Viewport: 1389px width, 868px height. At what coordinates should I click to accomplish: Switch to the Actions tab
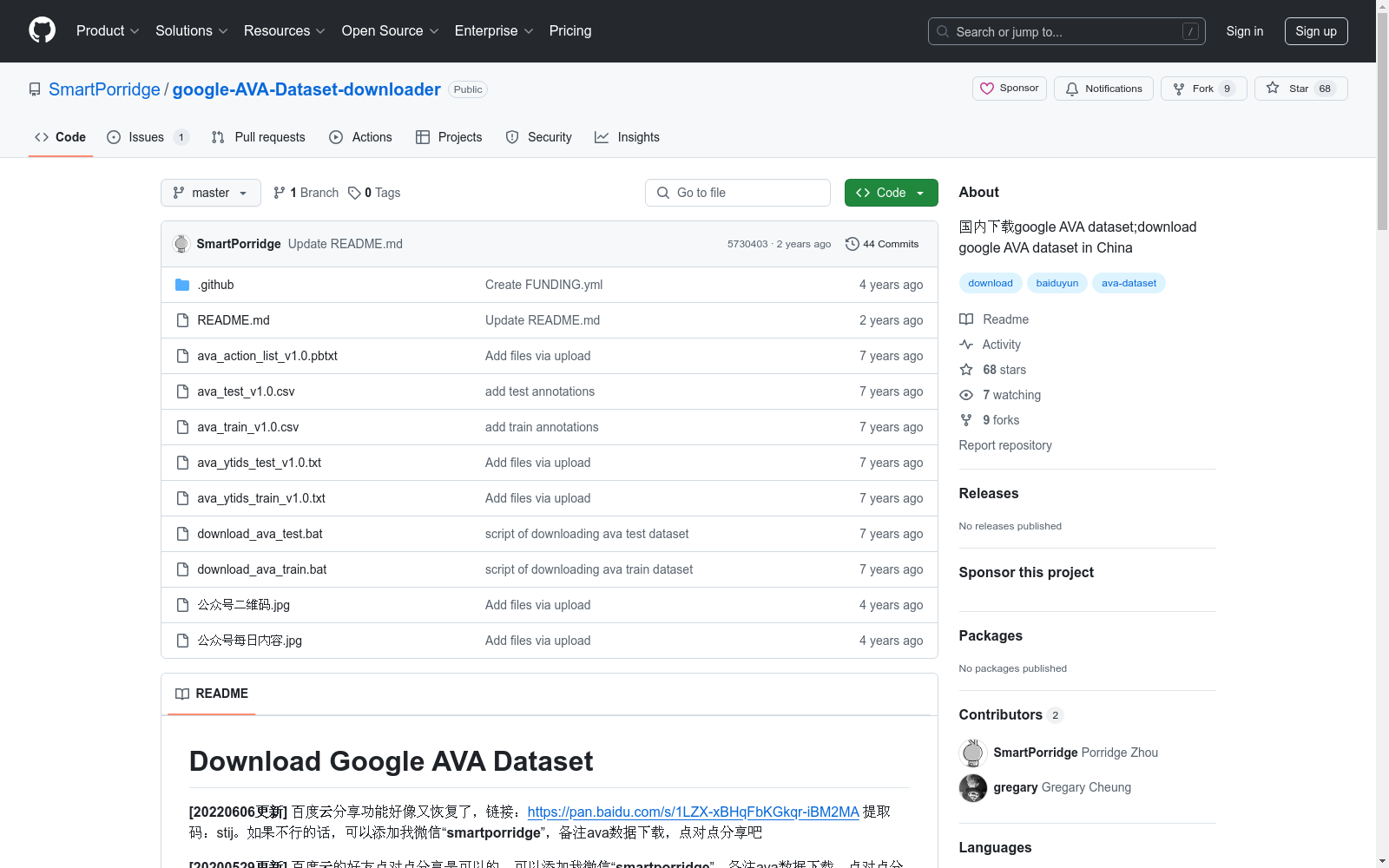click(361, 137)
